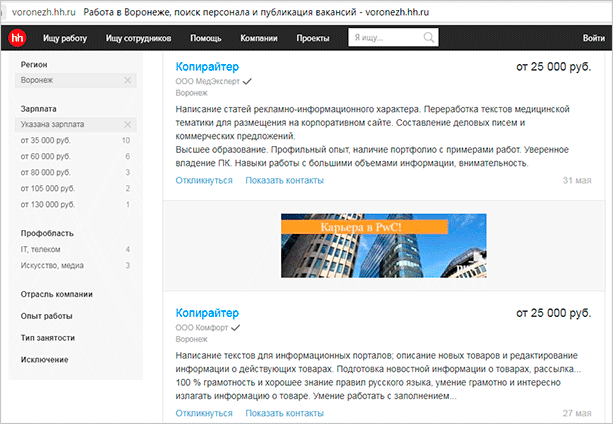This screenshot has width=613, height=424.
Task: Open the Ищу работу menu
Action: click(x=65, y=39)
